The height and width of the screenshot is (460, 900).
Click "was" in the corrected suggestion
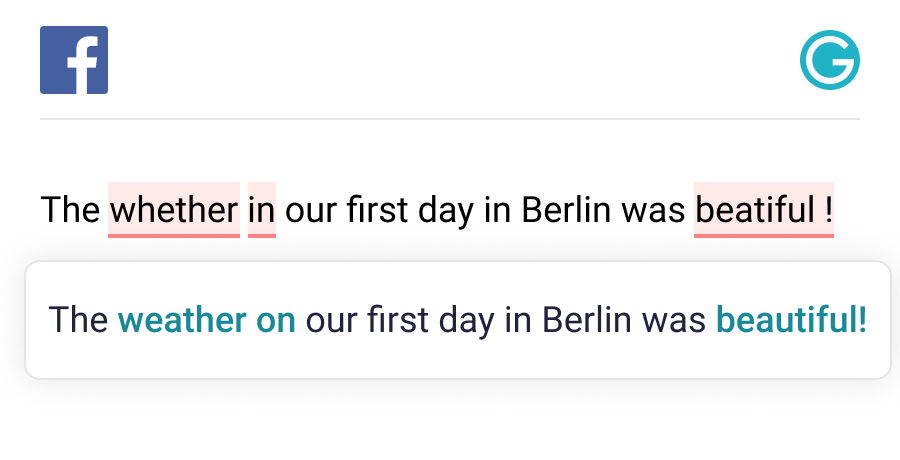pyautogui.click(x=674, y=320)
